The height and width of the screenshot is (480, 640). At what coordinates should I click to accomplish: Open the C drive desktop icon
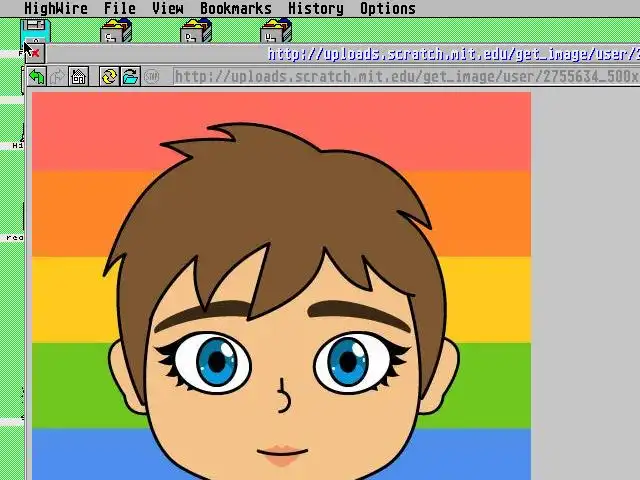(x=116, y=31)
